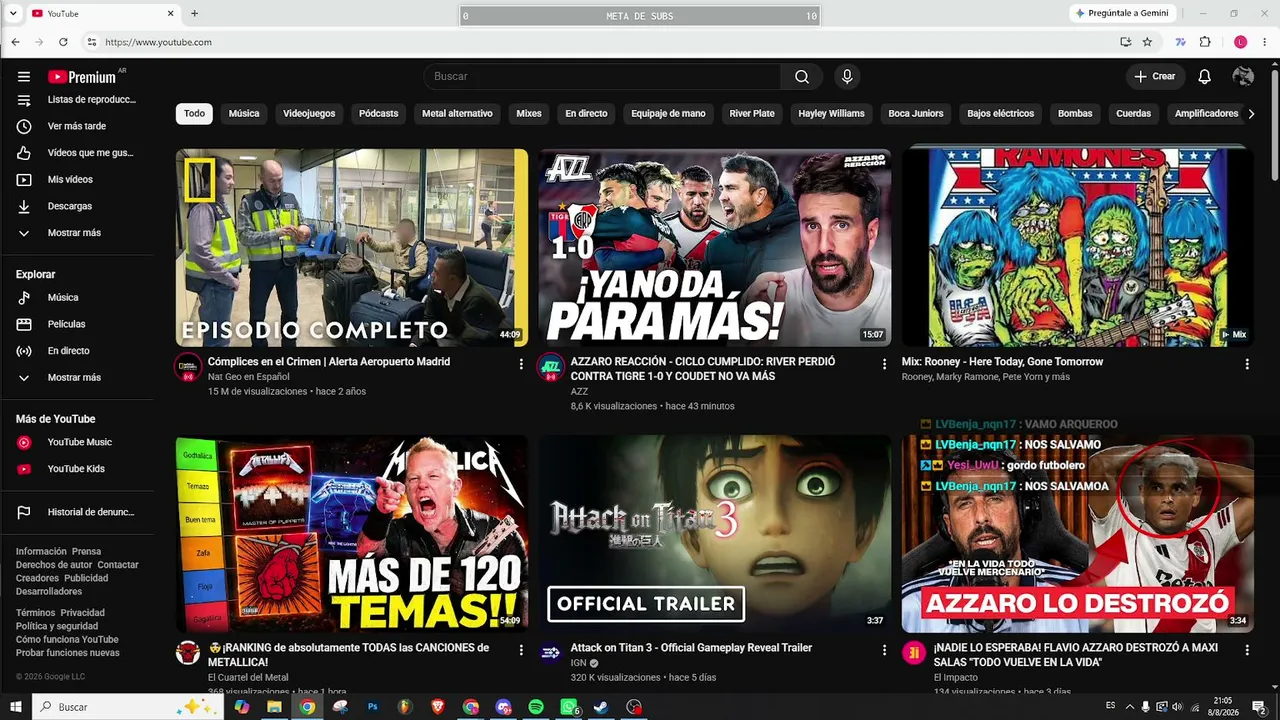The height and width of the screenshot is (720, 1280).
Task: Open options menu for Cómplices en el Crimen video
Action: 521,364
